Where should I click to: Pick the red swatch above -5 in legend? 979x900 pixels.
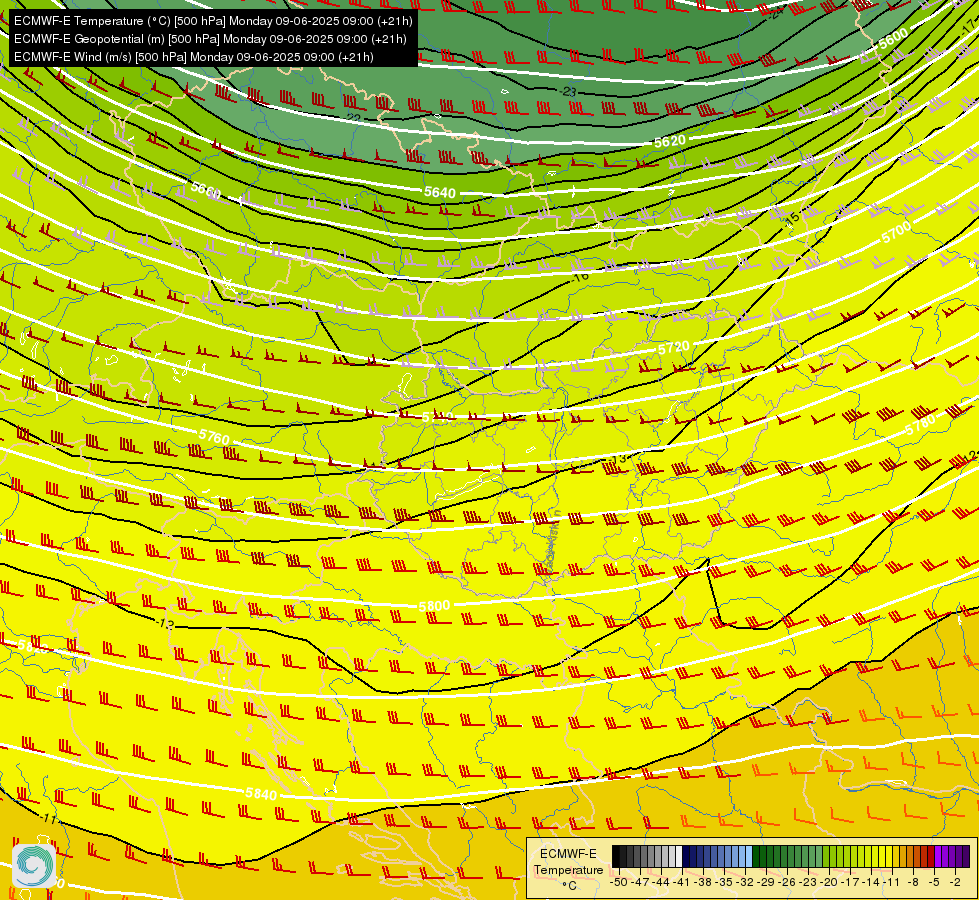click(931, 857)
